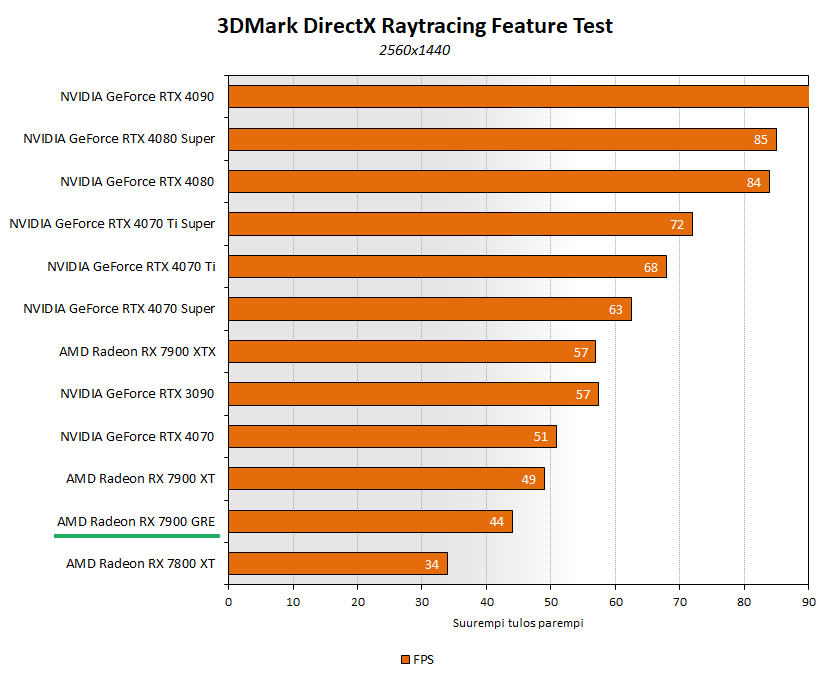830x681 pixels.
Task: Click the value 49 on RX 7900 XT bar
Action: (x=528, y=479)
